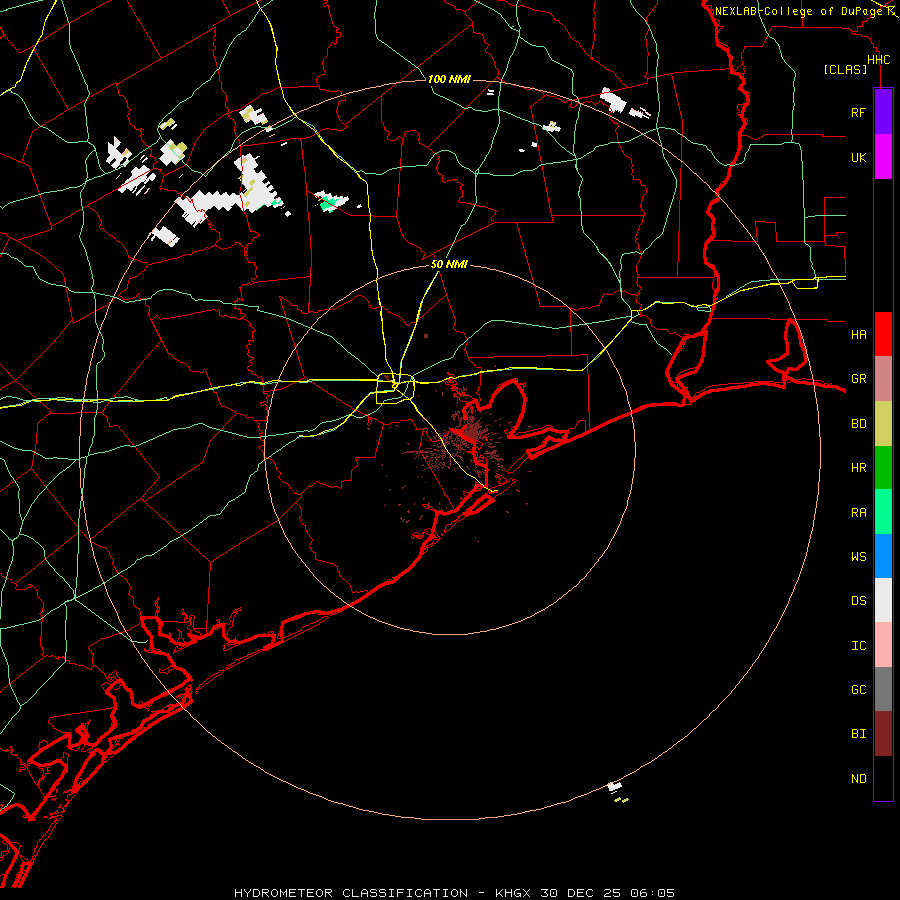Click the ND black legend swatch
The width and height of the screenshot is (900, 900).
coord(883,778)
